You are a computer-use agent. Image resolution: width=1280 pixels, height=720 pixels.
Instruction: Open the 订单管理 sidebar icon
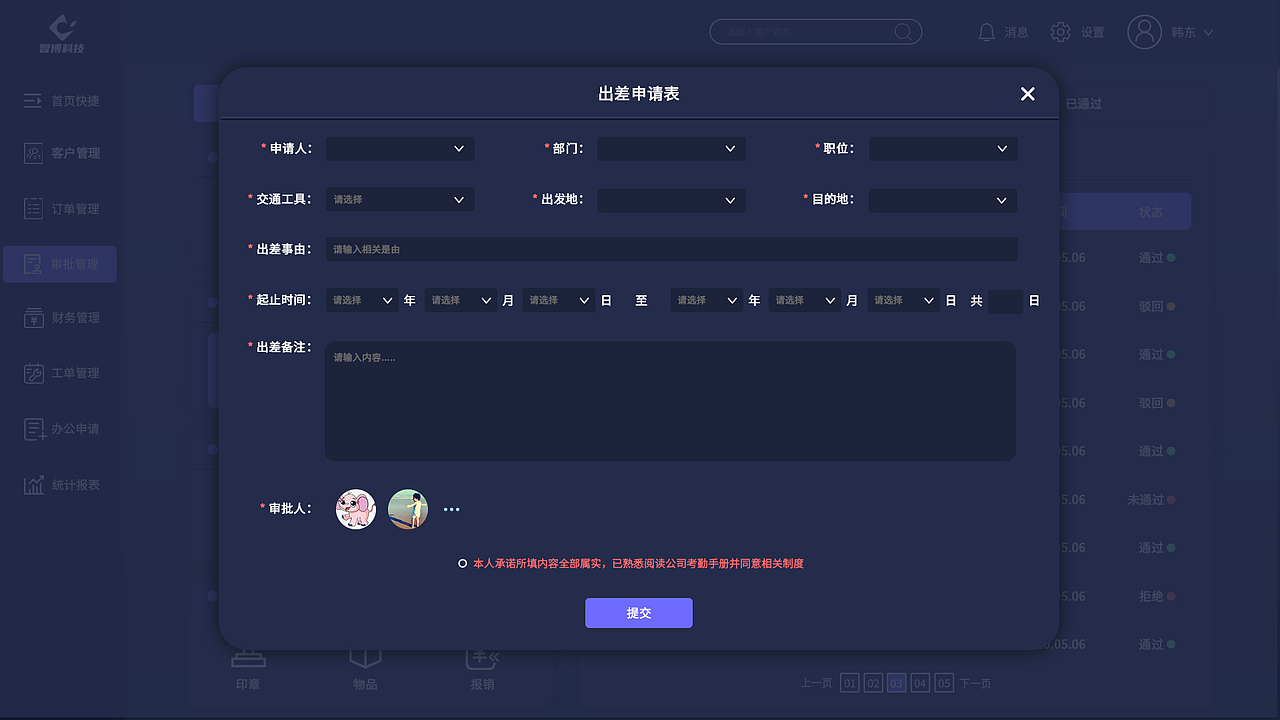click(33, 208)
